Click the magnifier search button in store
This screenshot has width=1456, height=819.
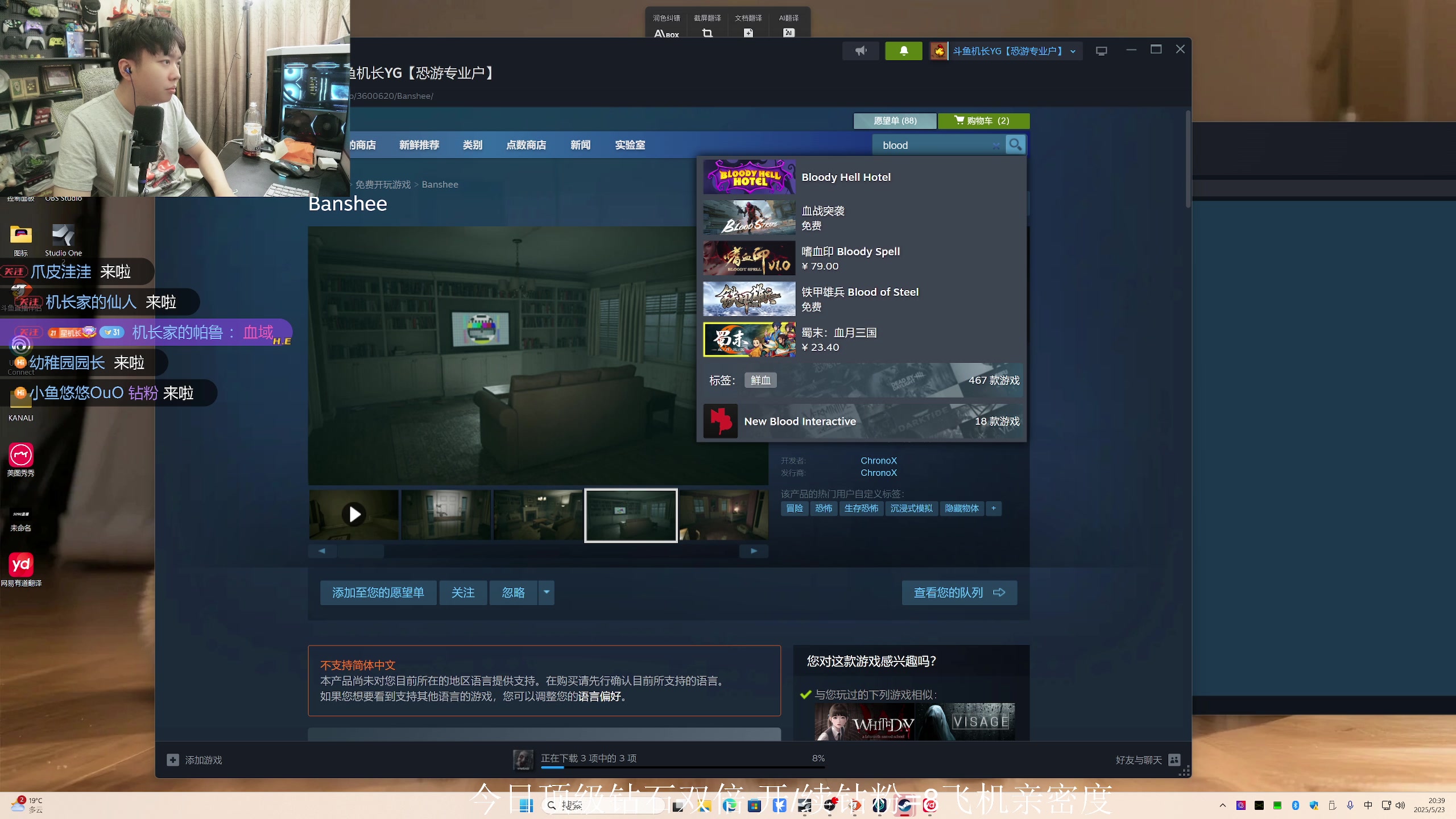tap(1015, 145)
